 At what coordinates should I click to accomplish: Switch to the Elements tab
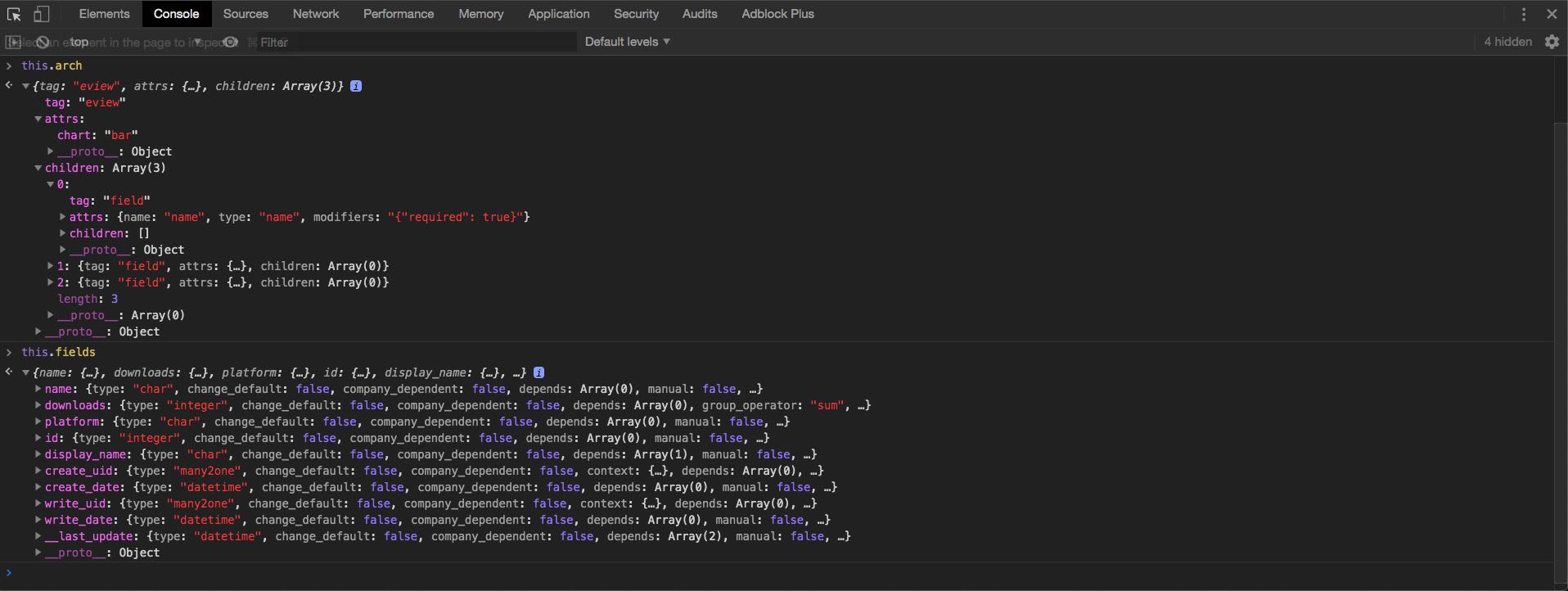[104, 14]
